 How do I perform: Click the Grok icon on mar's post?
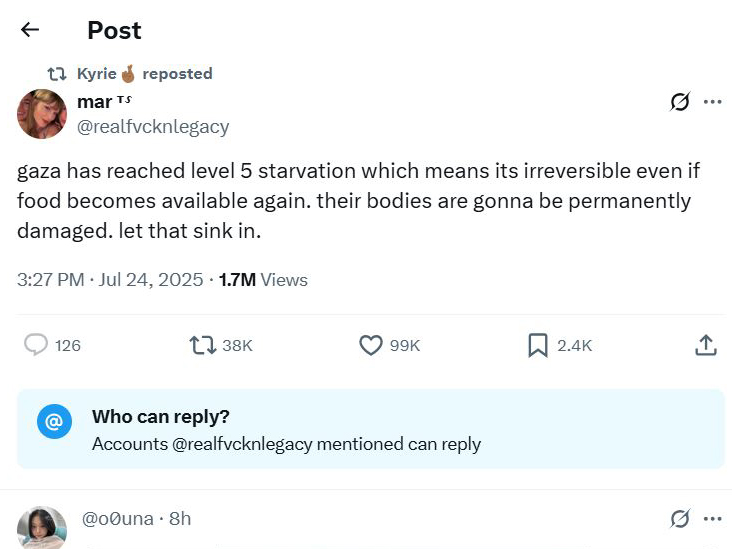(680, 102)
